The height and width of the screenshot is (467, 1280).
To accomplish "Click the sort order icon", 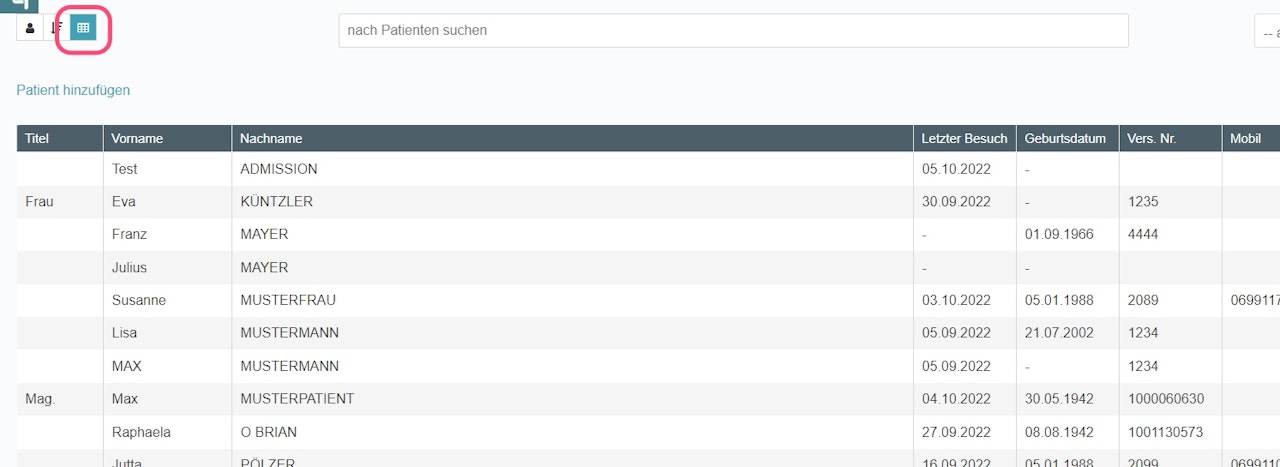I will (x=56, y=29).
